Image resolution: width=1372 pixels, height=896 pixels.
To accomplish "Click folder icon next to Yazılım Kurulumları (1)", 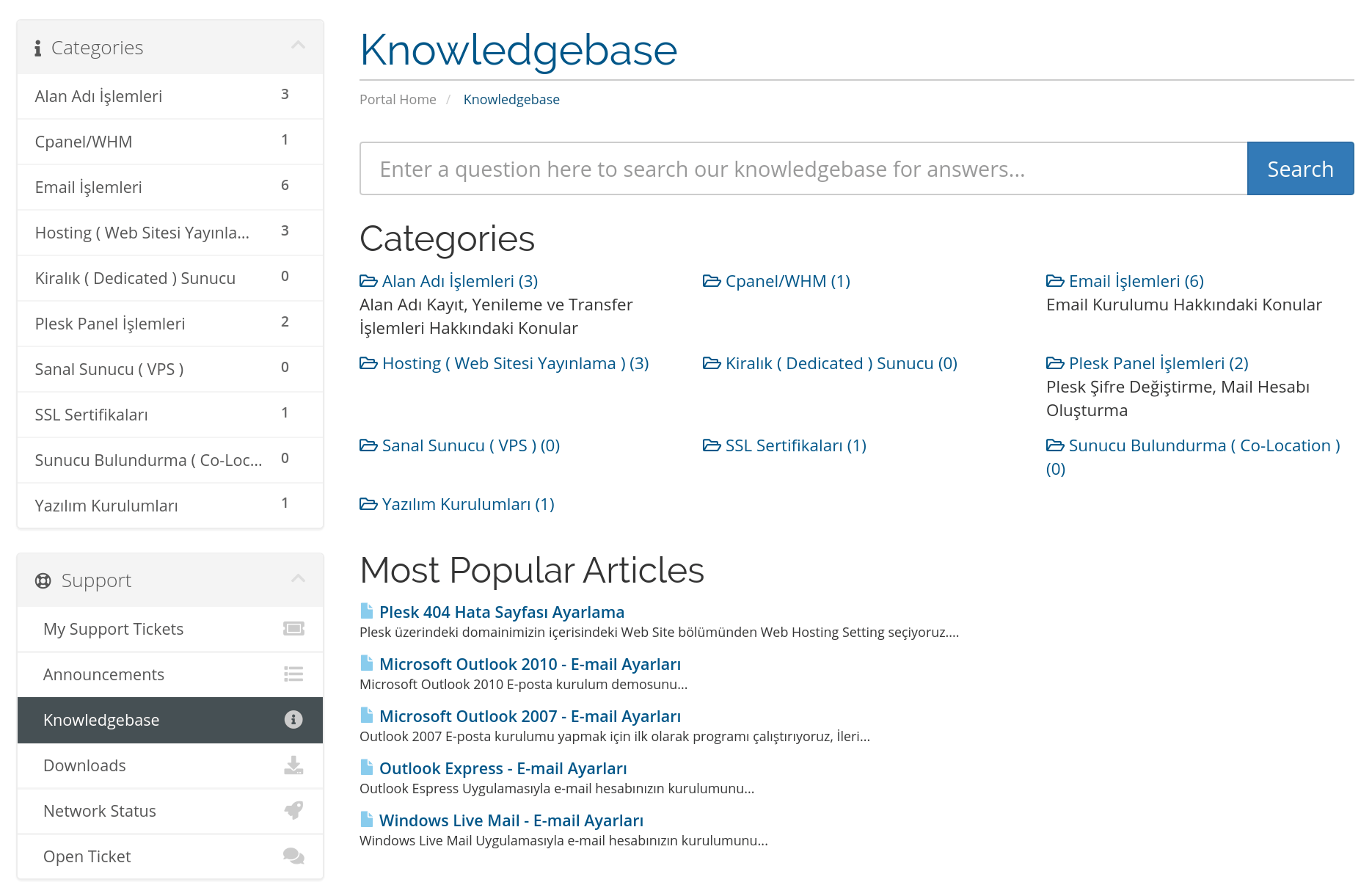I will [x=368, y=504].
